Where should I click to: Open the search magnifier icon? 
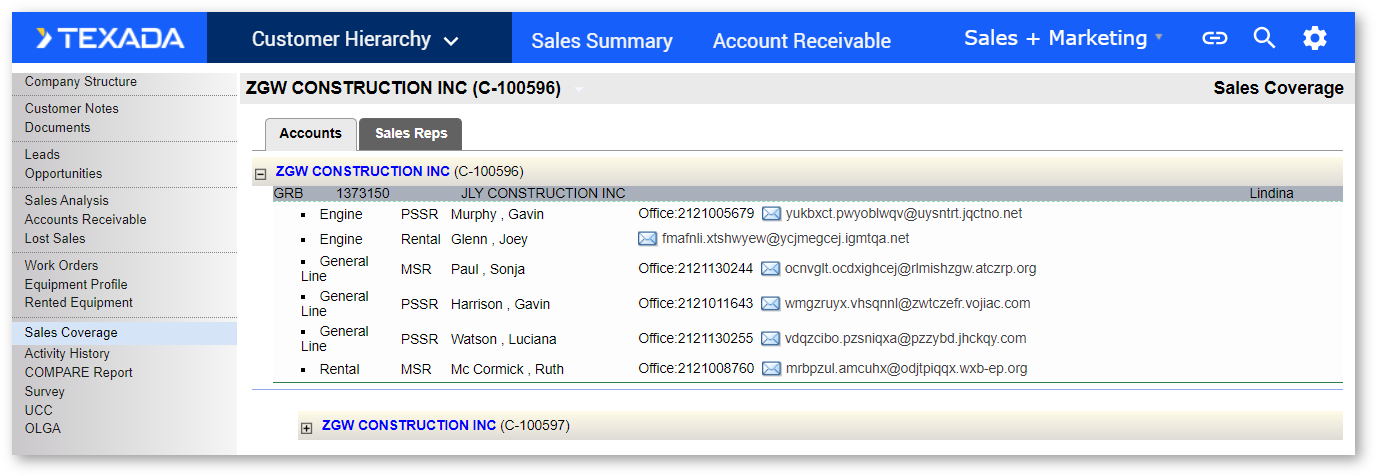click(x=1264, y=38)
